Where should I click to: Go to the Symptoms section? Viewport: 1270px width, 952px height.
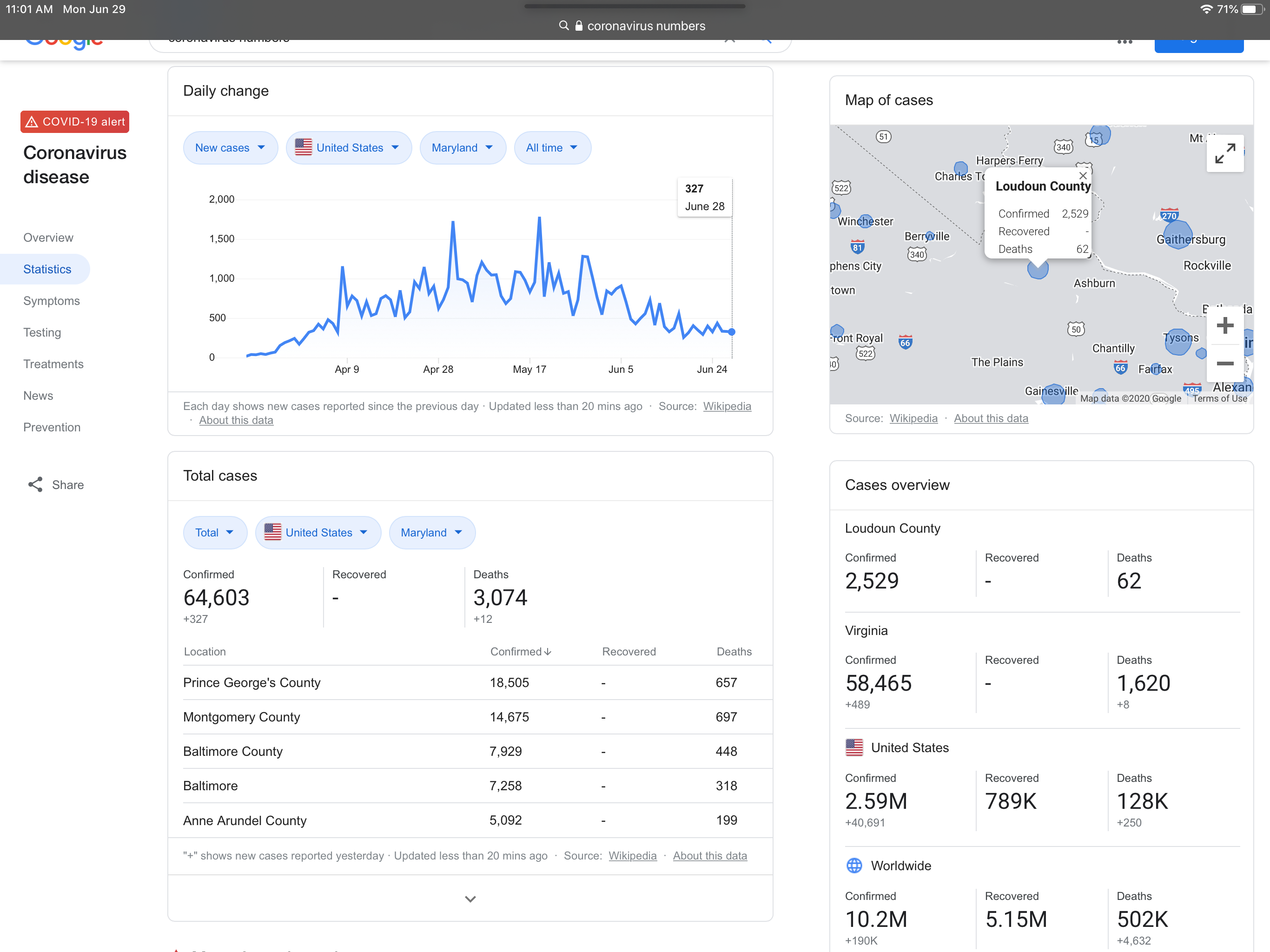(x=52, y=301)
